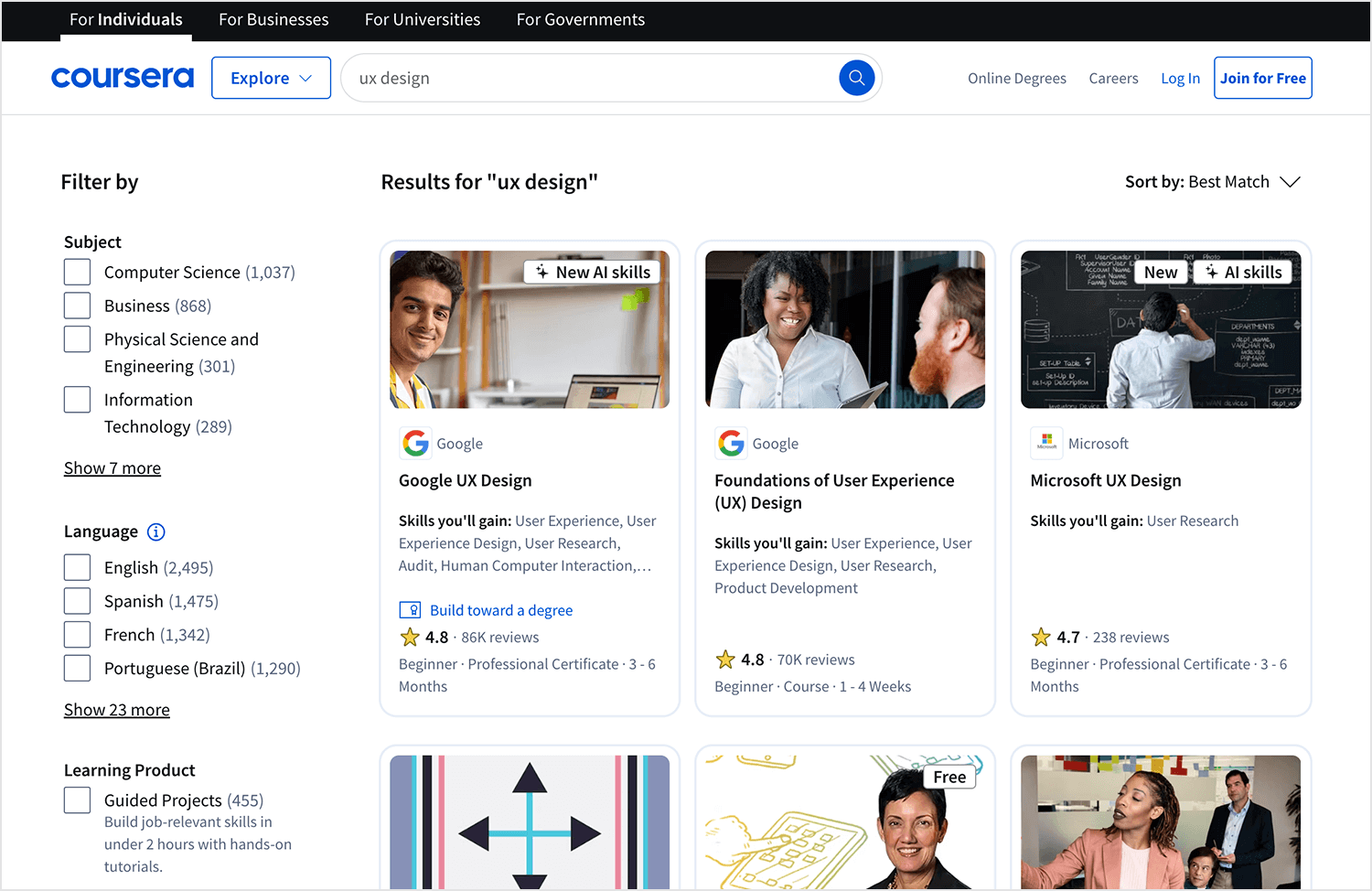Click the 70K reviews text
Image resolution: width=1372 pixels, height=891 pixels.
(816, 660)
